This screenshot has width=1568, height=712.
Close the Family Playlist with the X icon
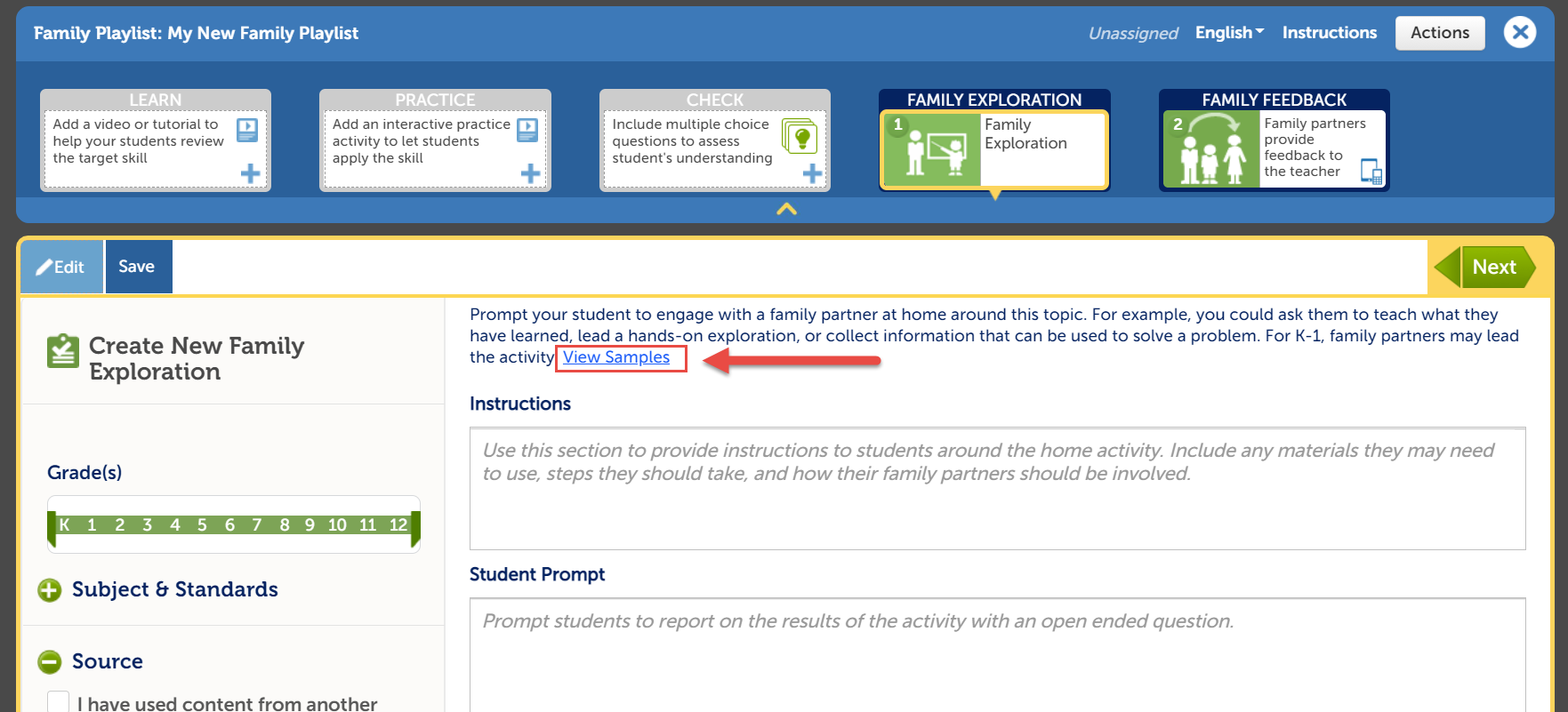pos(1520,33)
